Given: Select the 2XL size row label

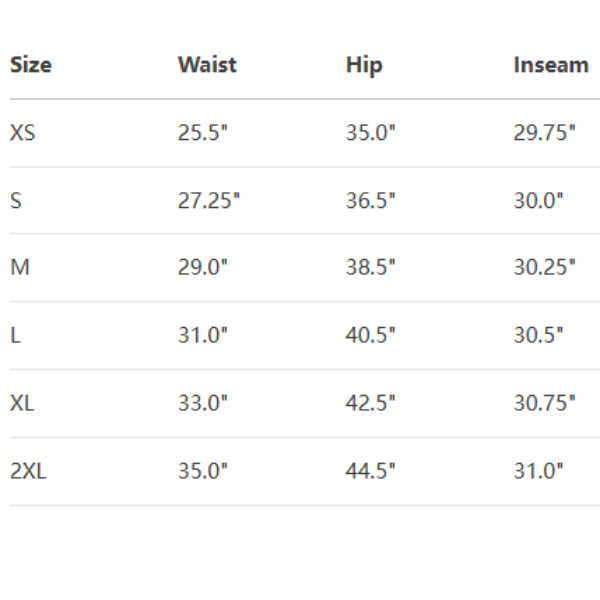Looking at the screenshot, I should [x=28, y=471].
